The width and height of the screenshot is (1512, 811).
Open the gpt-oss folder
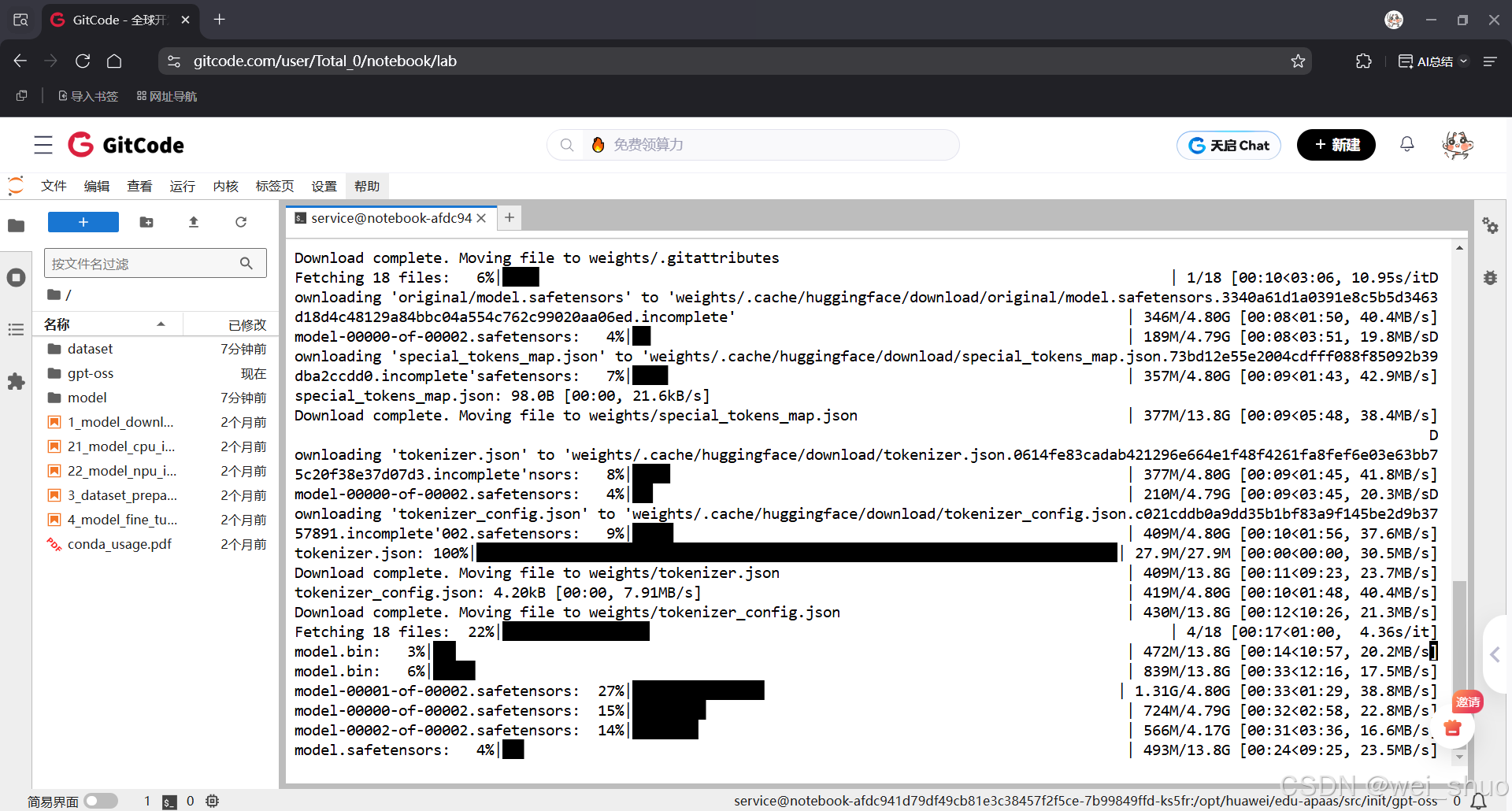point(155,373)
